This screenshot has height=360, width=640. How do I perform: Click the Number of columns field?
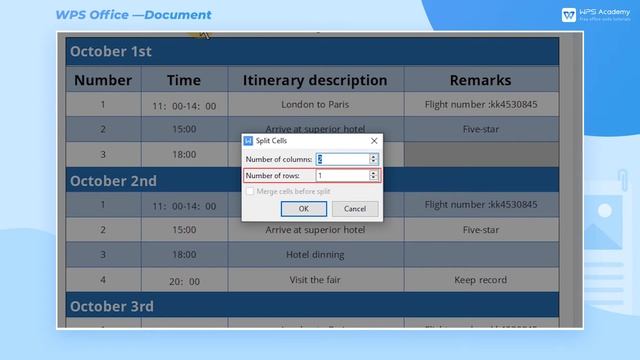click(x=343, y=159)
